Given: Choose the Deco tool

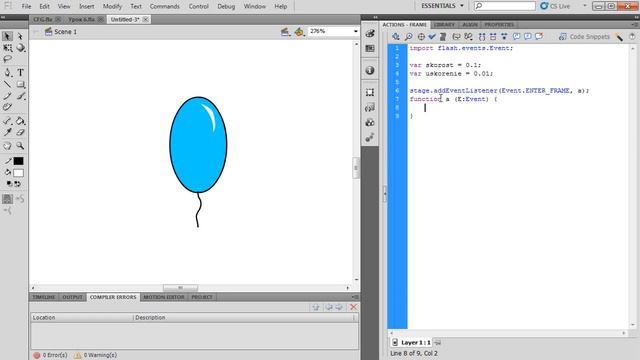Looking at the screenshot, I should pos(7,107).
